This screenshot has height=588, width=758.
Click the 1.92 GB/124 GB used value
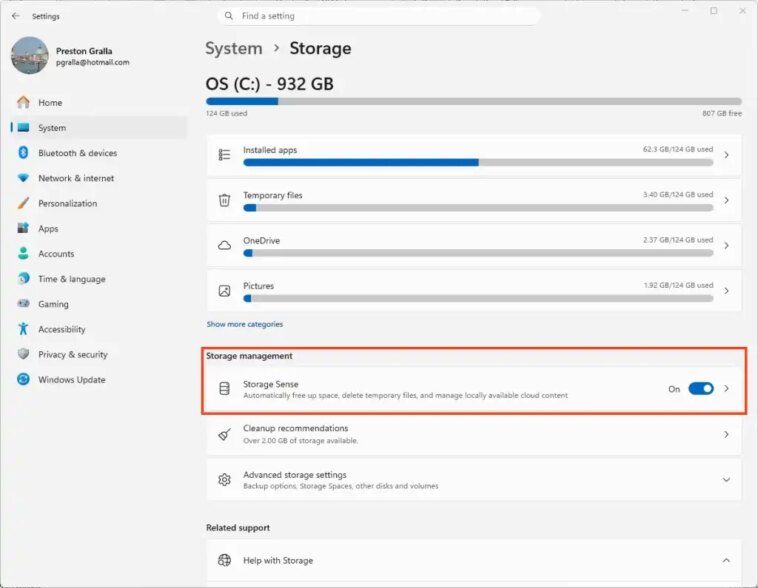(678, 285)
